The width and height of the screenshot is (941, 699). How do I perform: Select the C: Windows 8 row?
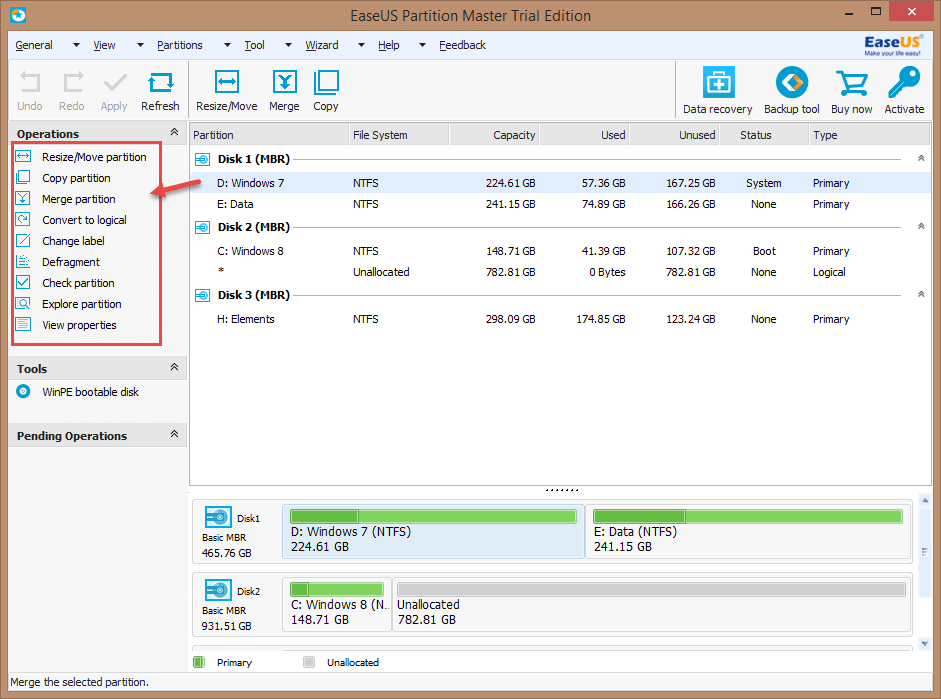click(x=561, y=251)
